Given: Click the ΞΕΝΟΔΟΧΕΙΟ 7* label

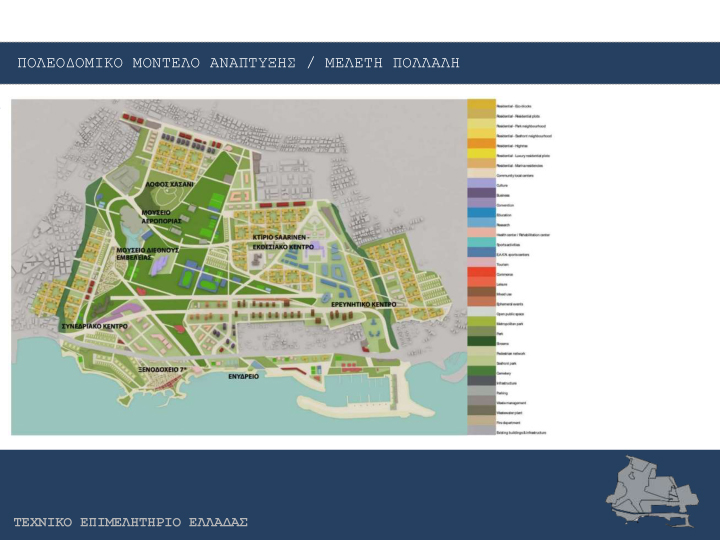Looking at the screenshot, I should (163, 369).
